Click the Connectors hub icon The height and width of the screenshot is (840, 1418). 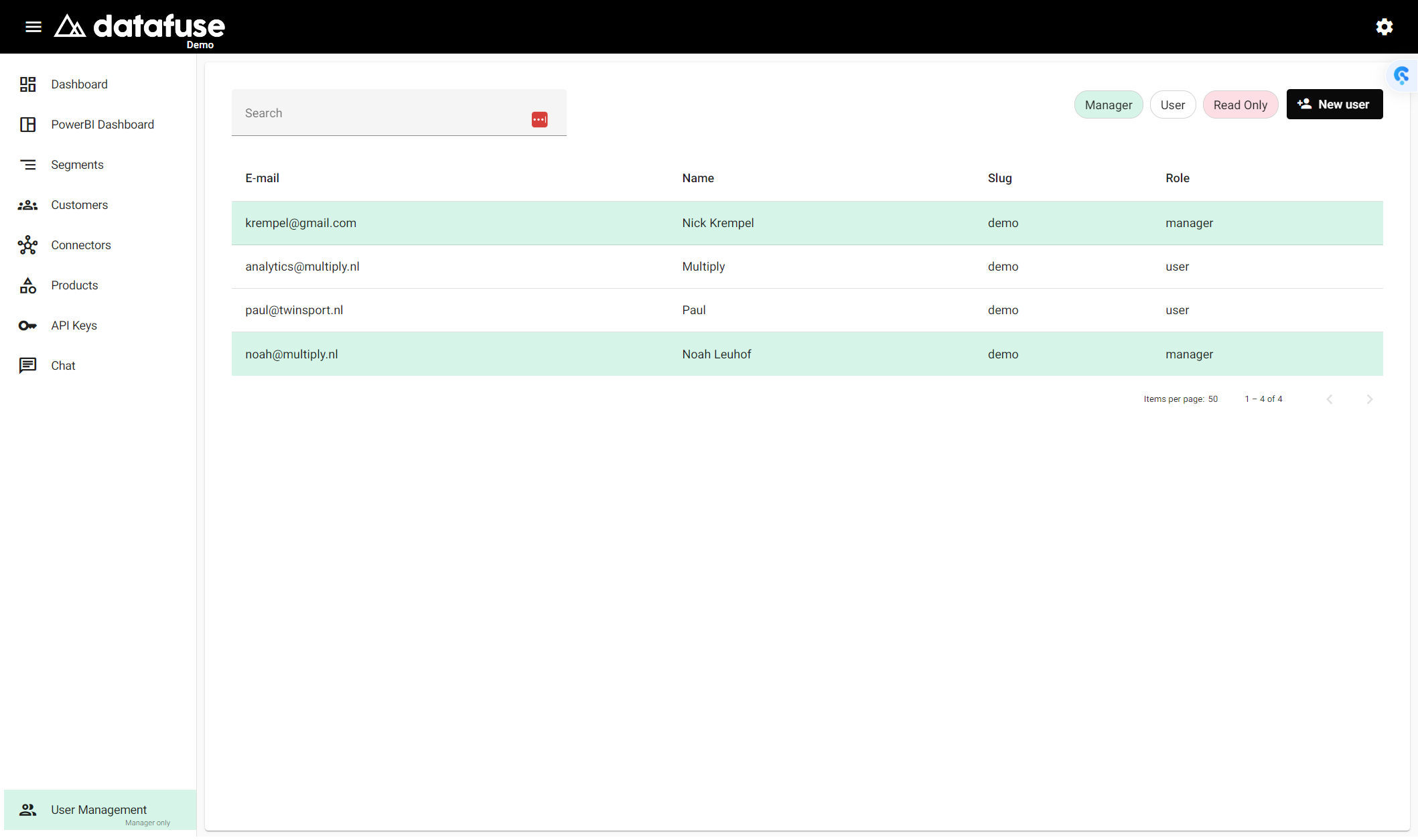point(27,245)
